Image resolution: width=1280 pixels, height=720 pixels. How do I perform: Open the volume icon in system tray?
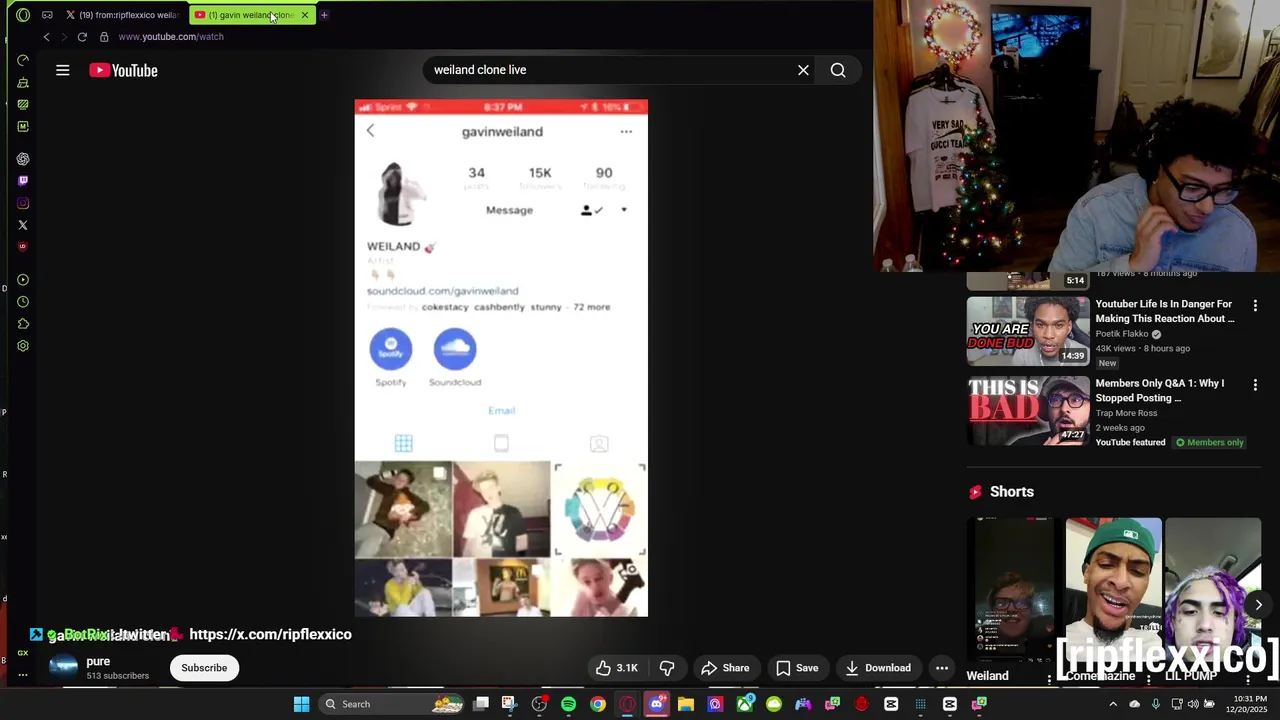pyautogui.click(x=1192, y=704)
